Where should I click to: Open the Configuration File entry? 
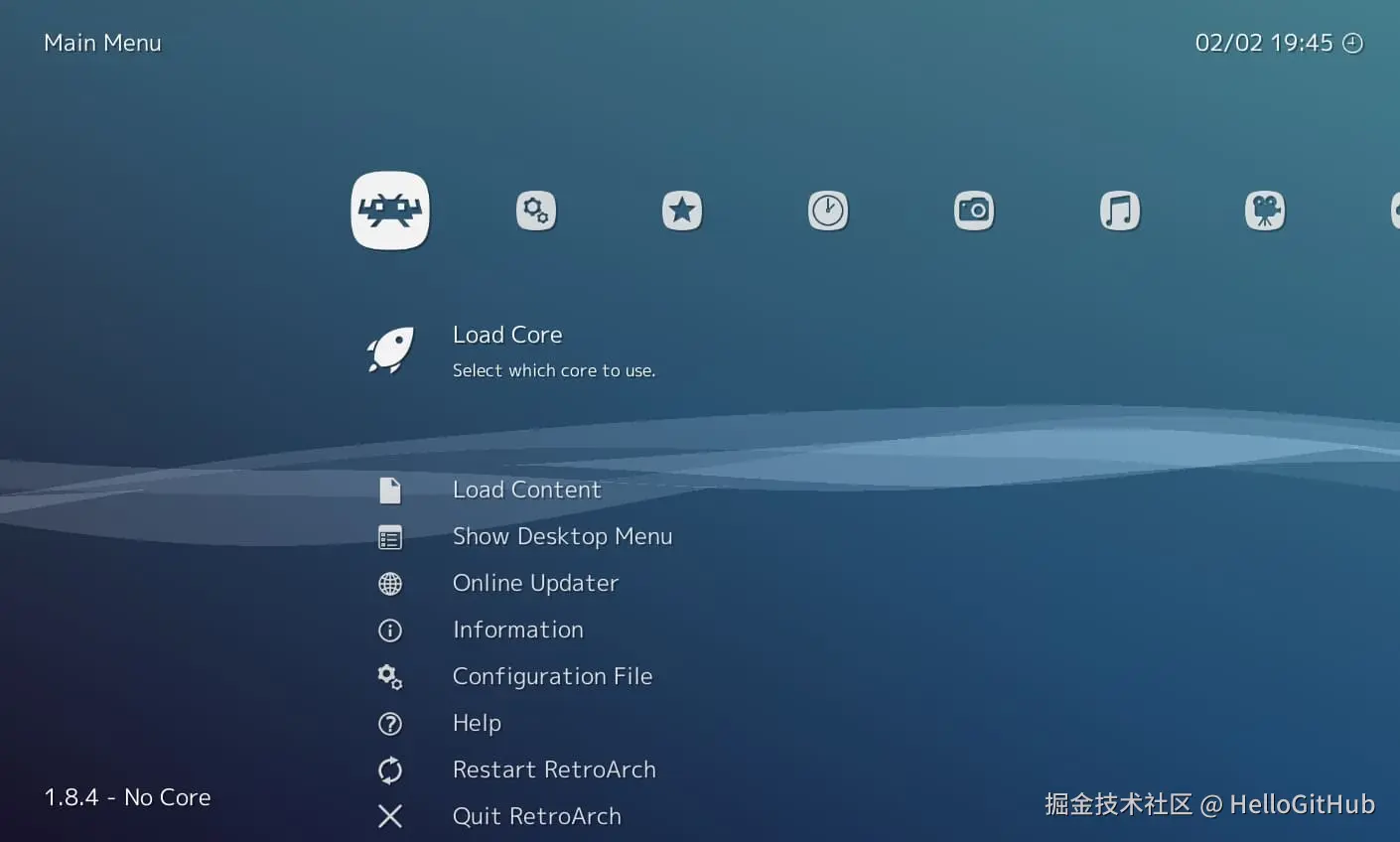pyautogui.click(x=553, y=676)
